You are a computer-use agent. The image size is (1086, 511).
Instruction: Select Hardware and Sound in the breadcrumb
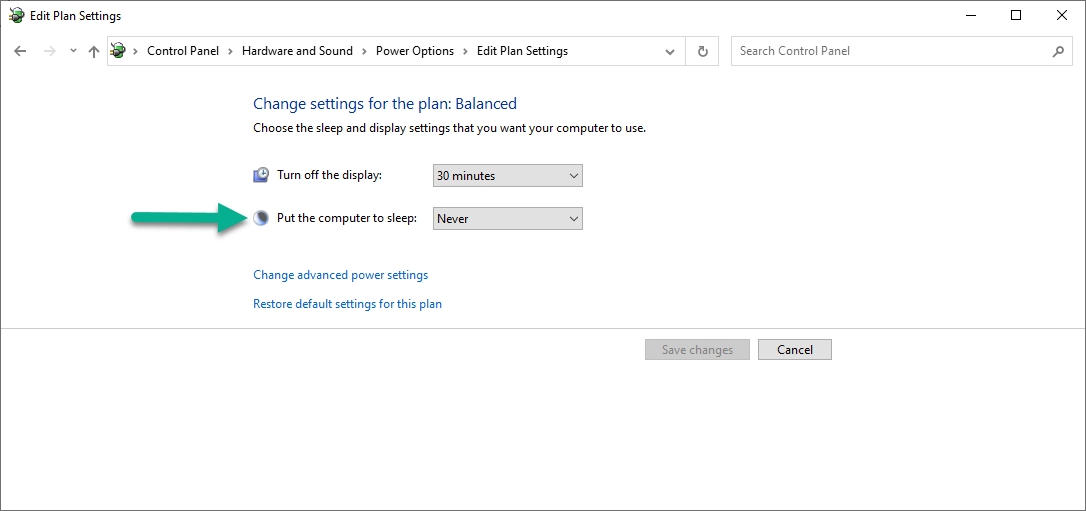tap(297, 51)
